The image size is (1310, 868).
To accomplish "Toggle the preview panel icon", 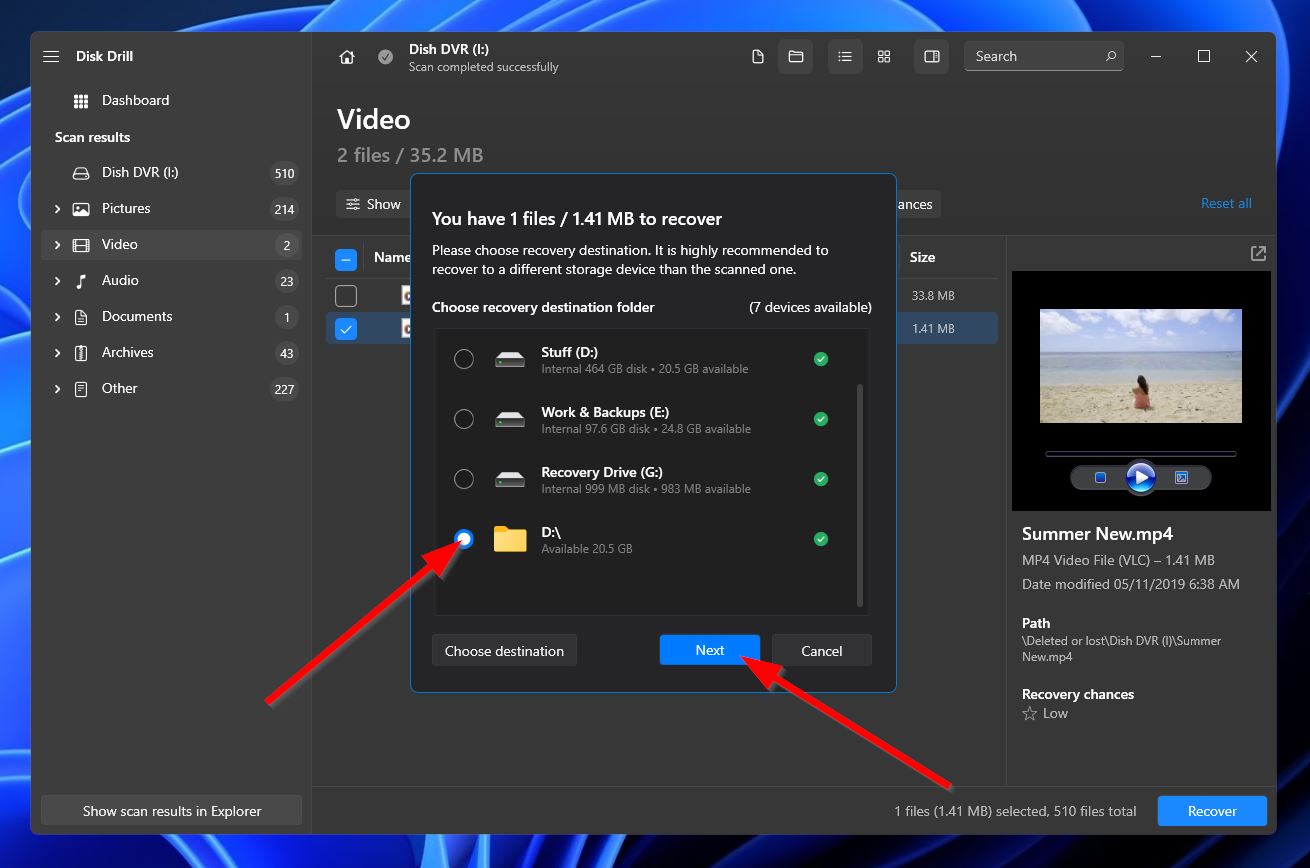I will pos(932,57).
